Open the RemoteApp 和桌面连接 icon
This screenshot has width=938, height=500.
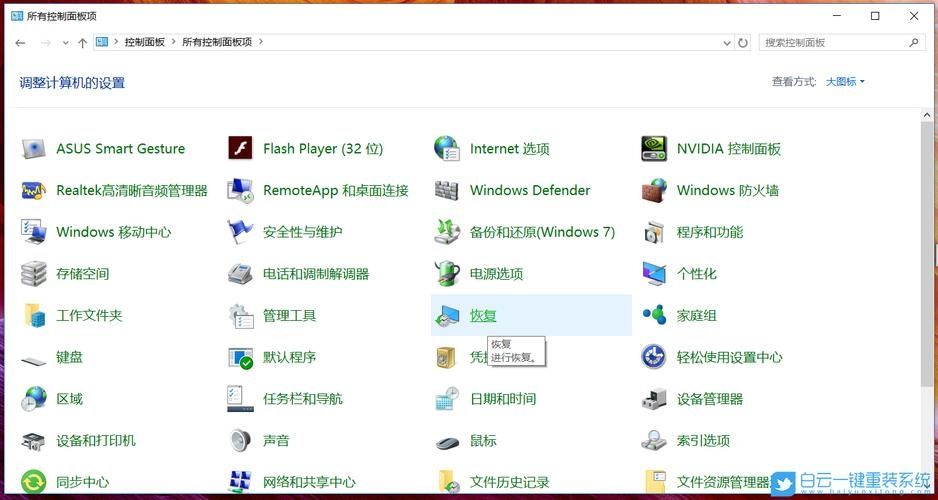[x=240, y=190]
